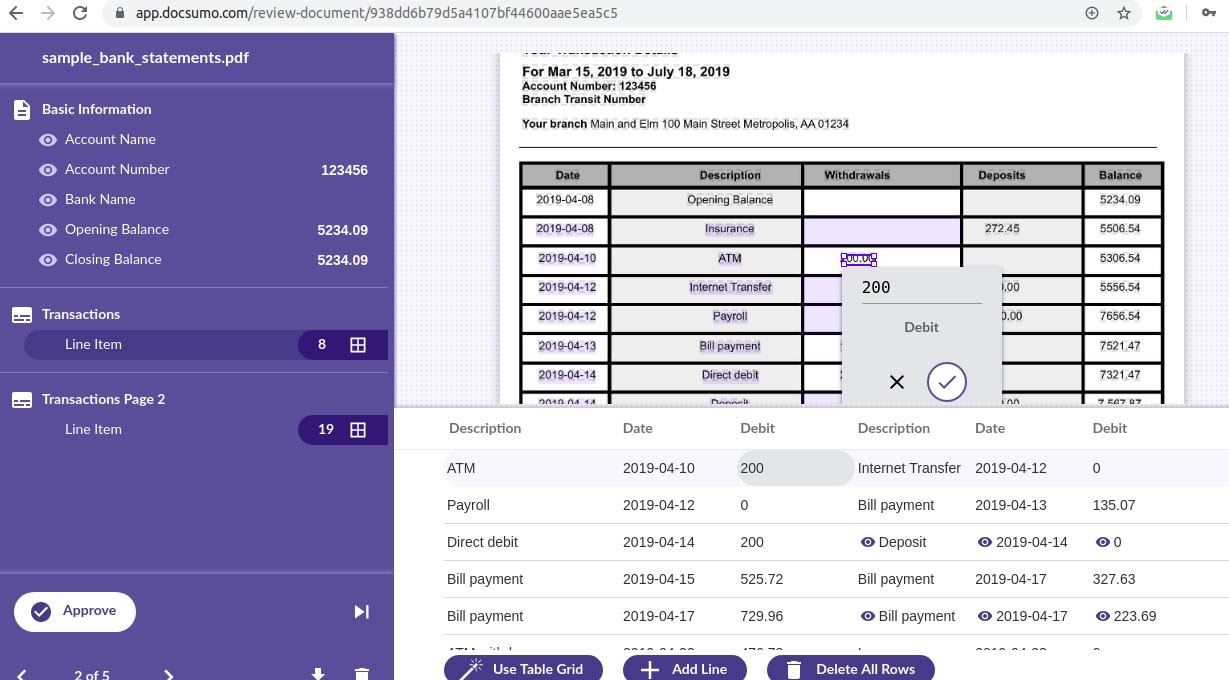Click the Transactions section table icon
Screen dimensions: 1229x680
coord(22,315)
